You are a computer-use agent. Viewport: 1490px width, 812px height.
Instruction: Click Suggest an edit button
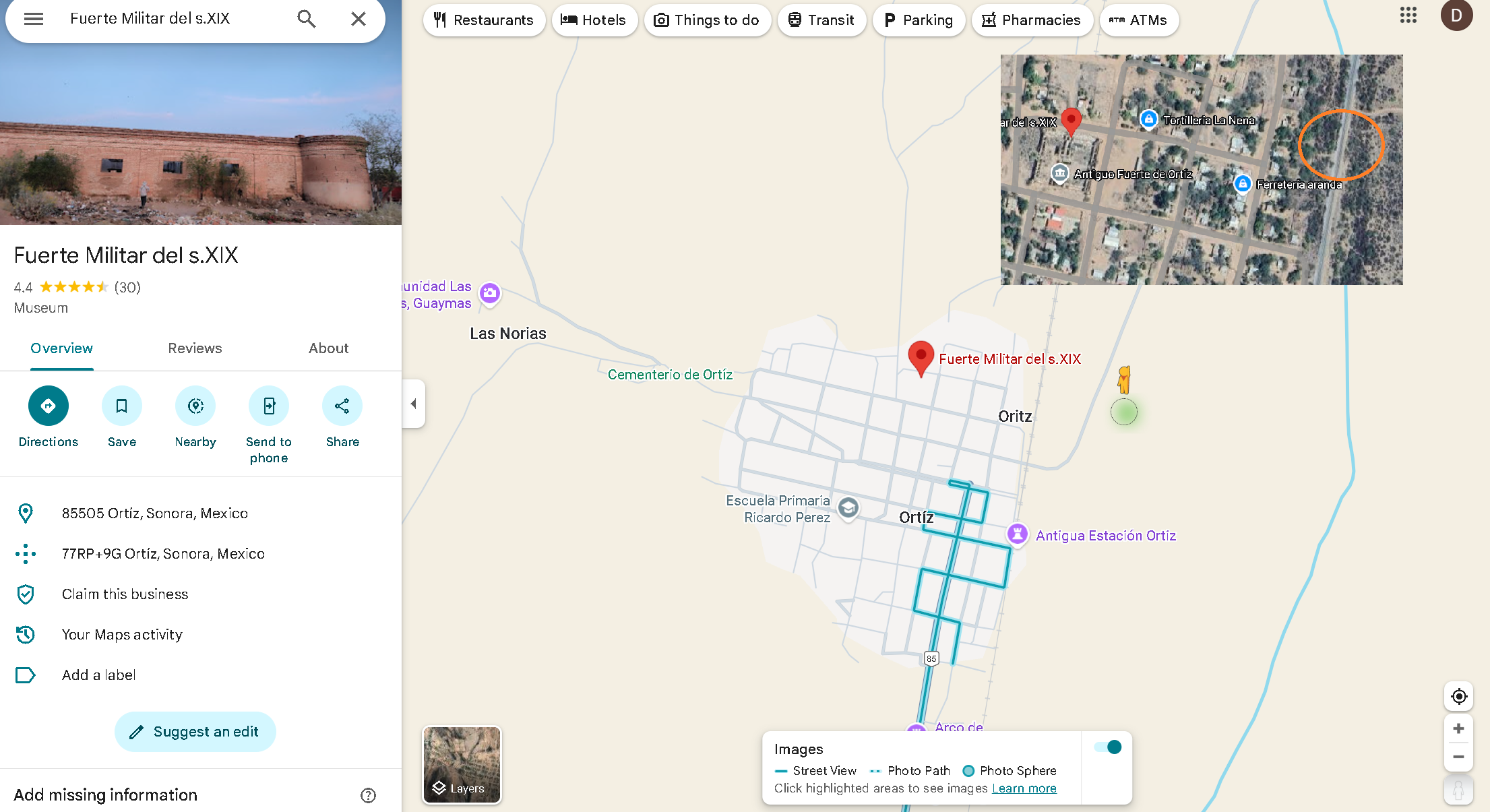[195, 732]
